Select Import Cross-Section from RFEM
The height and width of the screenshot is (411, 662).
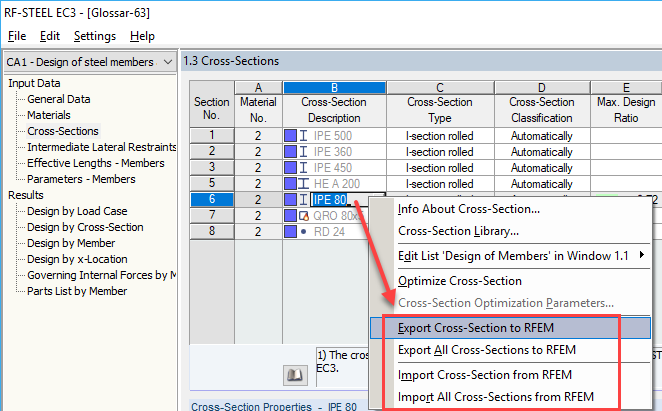pyautogui.click(x=485, y=375)
